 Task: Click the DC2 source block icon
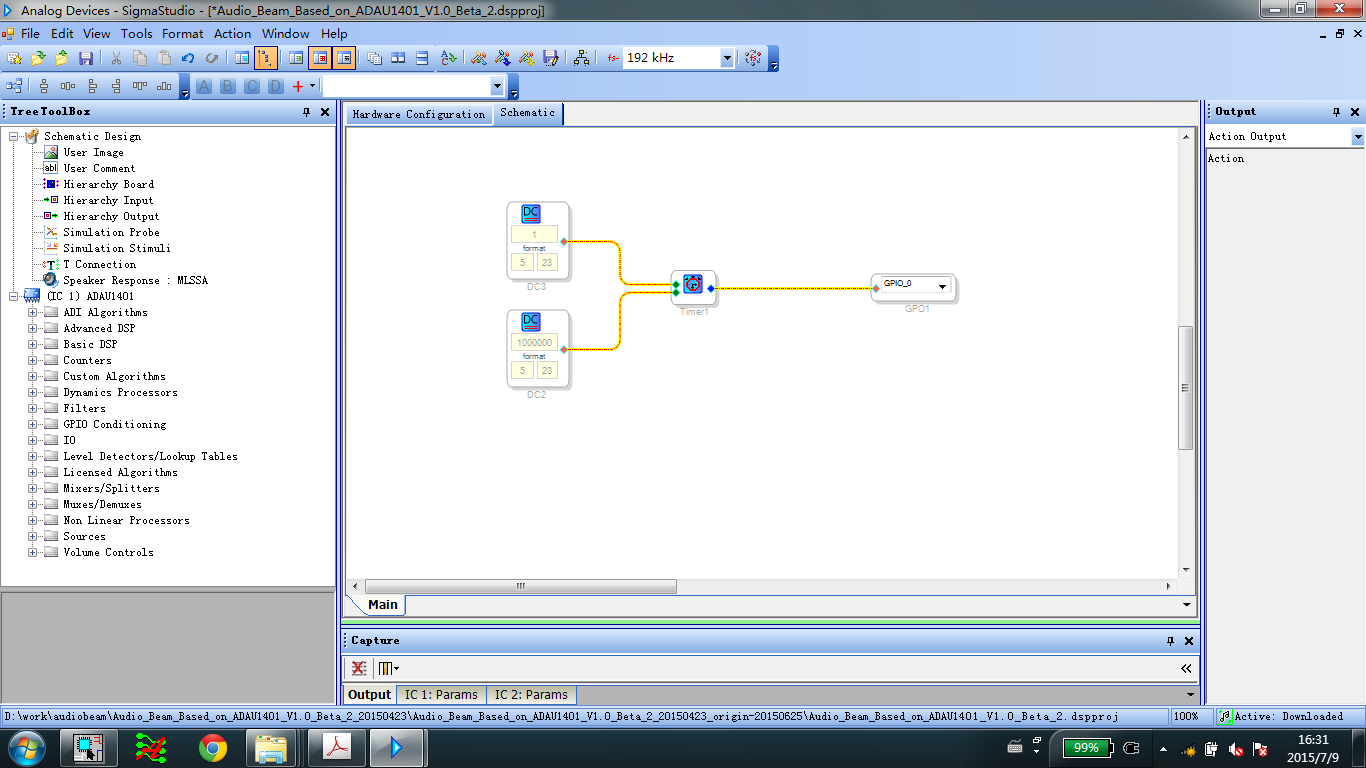click(x=531, y=321)
